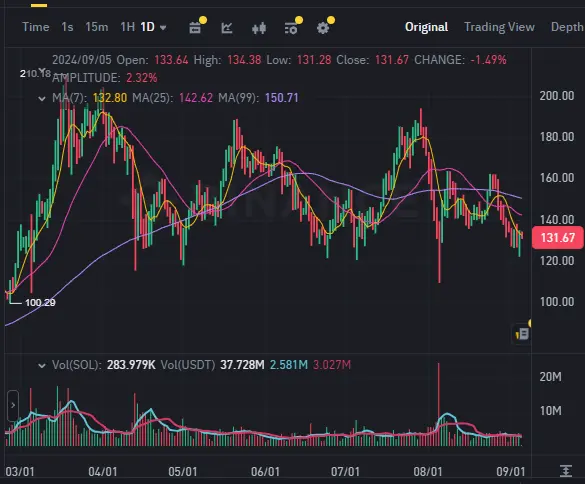The width and height of the screenshot is (585, 484).
Task: Click the Vol(SOL) value 283.979K
Action: pos(131,365)
